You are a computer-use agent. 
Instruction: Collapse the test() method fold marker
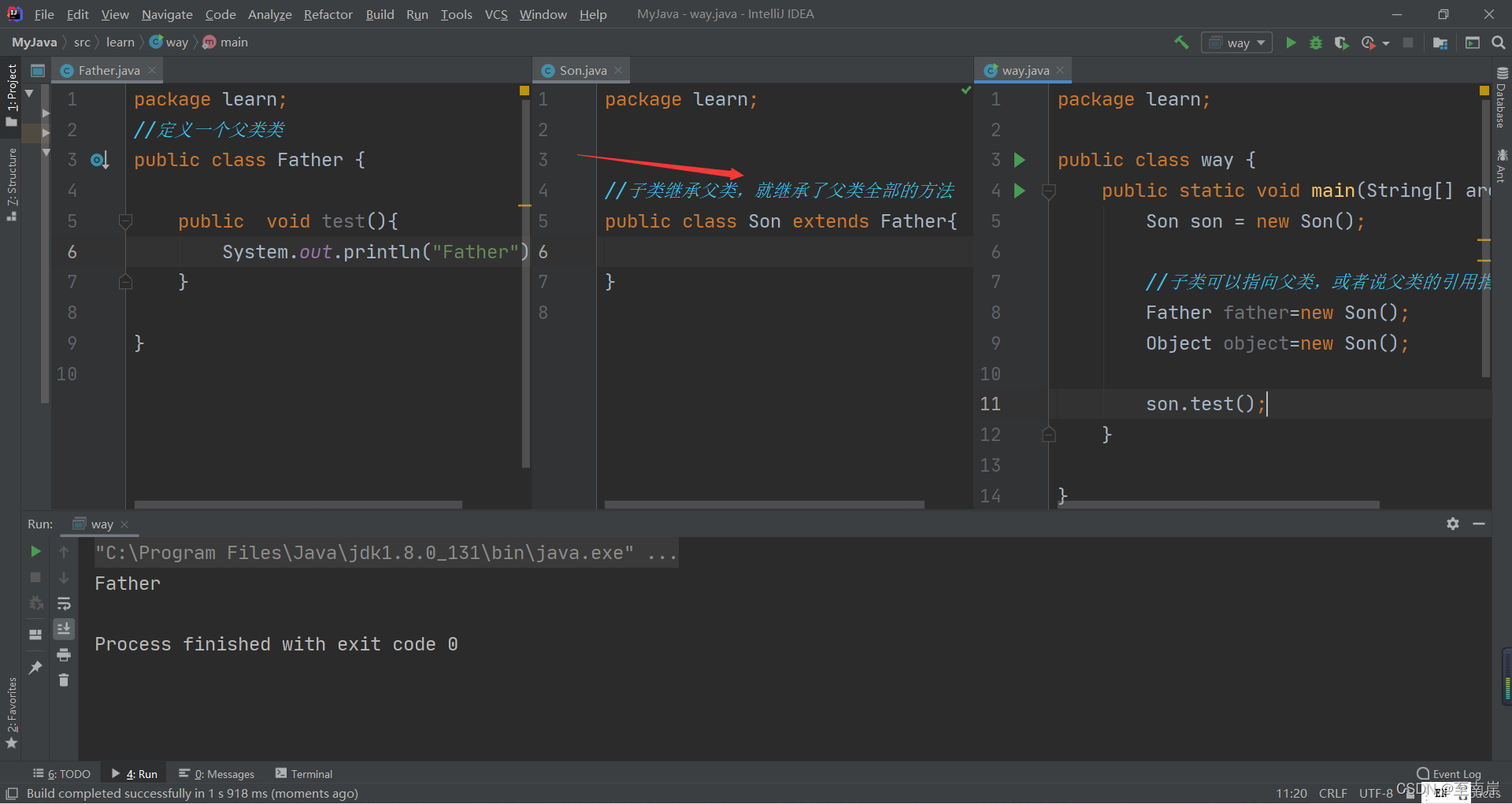[125, 221]
